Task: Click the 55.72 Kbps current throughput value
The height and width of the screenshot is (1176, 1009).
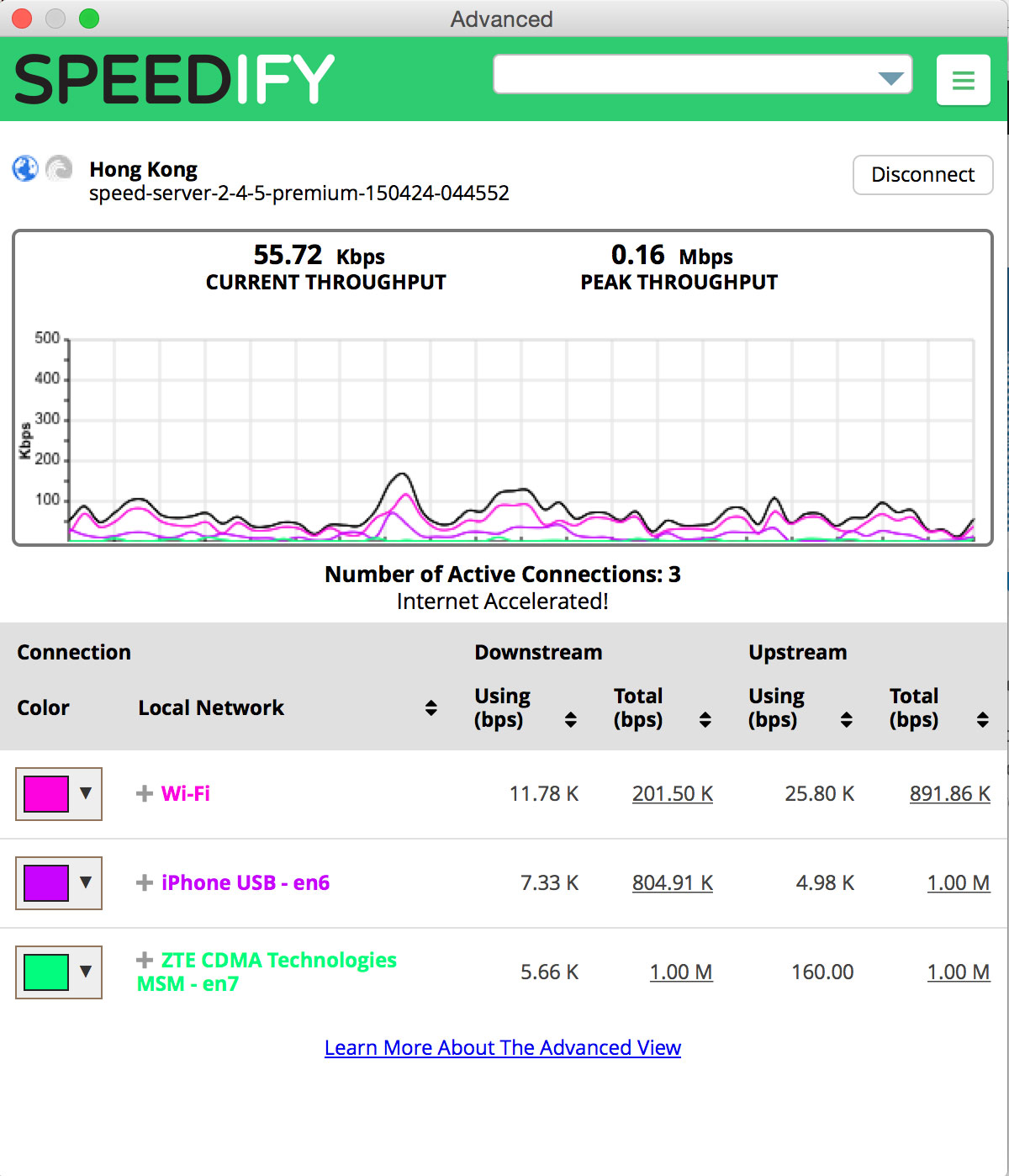Action: click(320, 255)
